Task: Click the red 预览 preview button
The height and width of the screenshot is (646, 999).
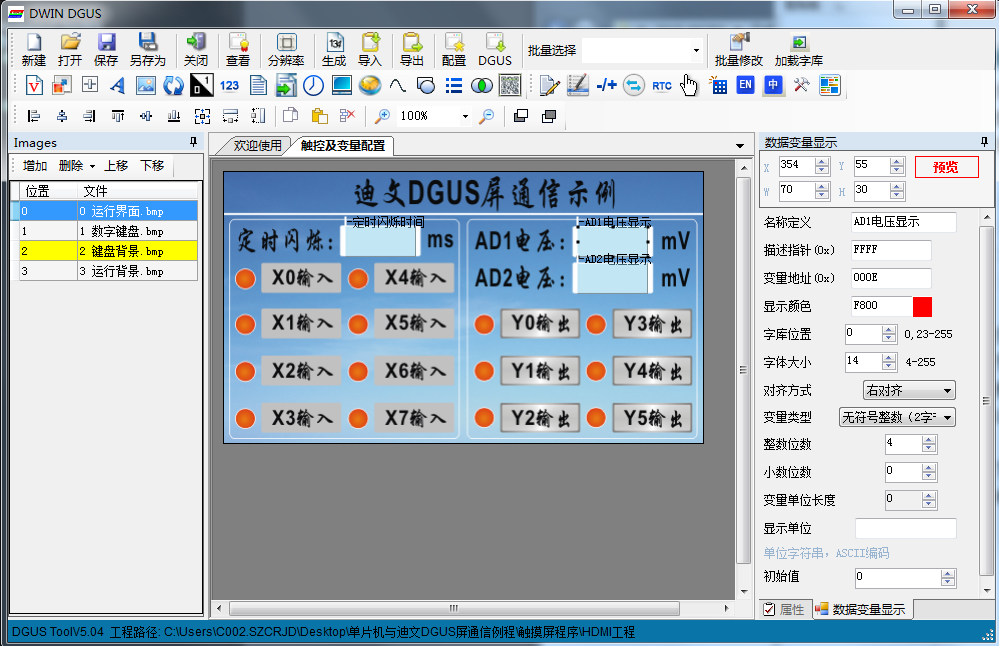Action: 946,168
